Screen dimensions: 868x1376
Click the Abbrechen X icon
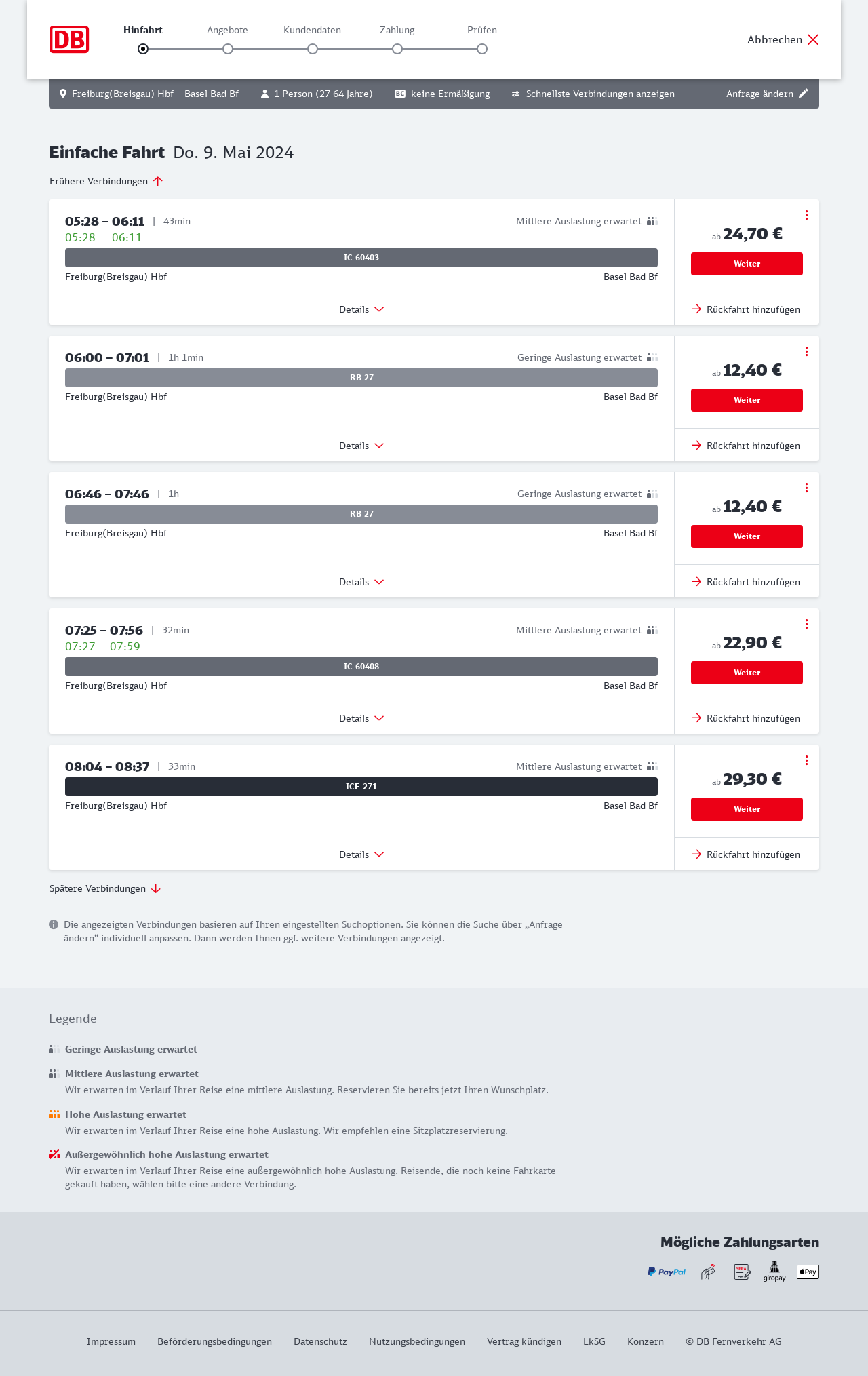click(813, 39)
